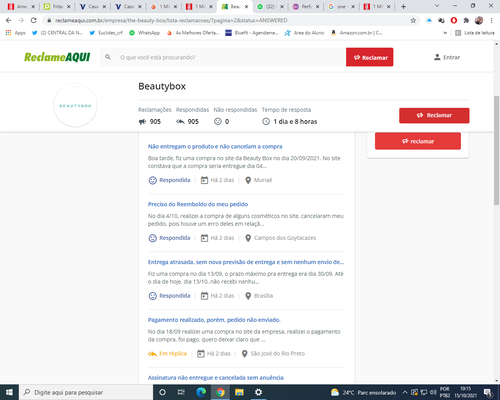Open the Chrome three-dot menu
This screenshot has width=500, height=400.
(x=491, y=21)
